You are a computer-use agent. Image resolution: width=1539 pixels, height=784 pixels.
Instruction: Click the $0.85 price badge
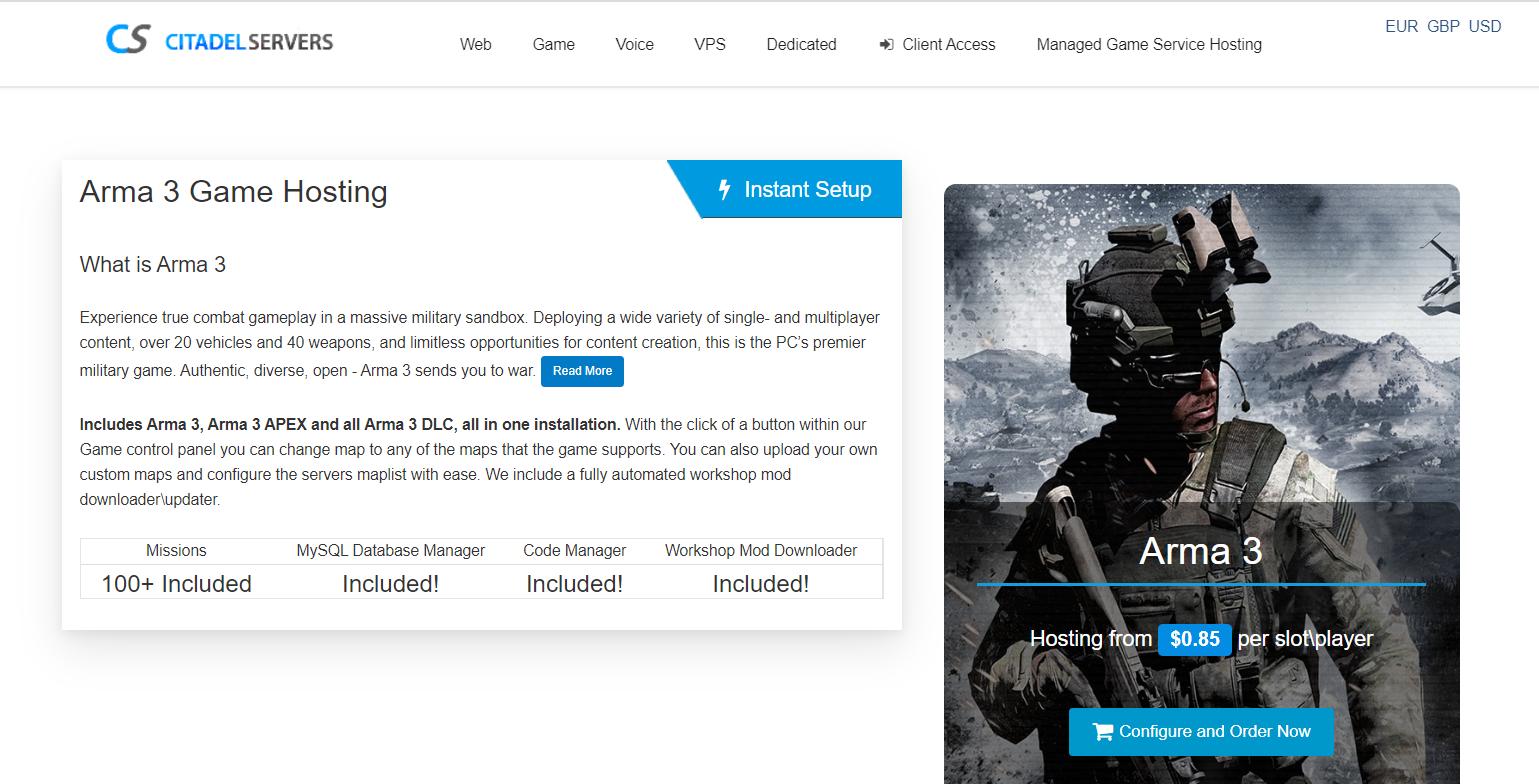1195,639
